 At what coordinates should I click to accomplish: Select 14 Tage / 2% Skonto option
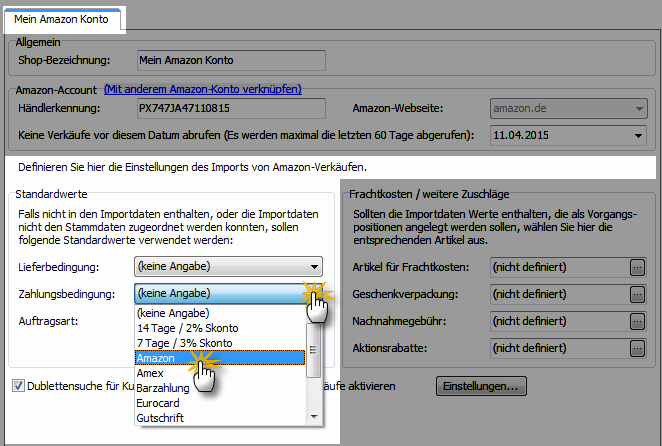(220, 328)
